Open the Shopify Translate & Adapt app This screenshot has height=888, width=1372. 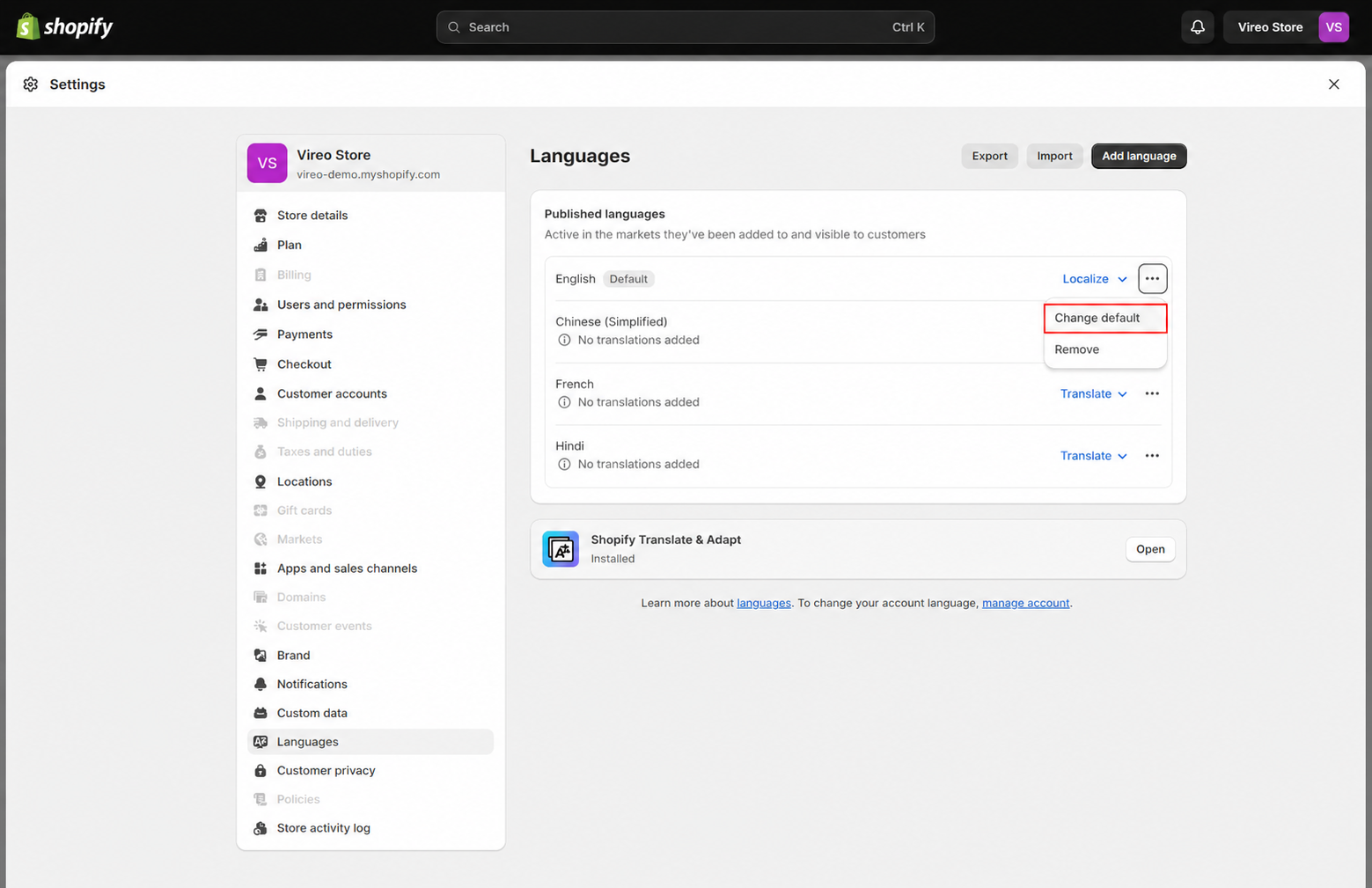[1150, 549]
